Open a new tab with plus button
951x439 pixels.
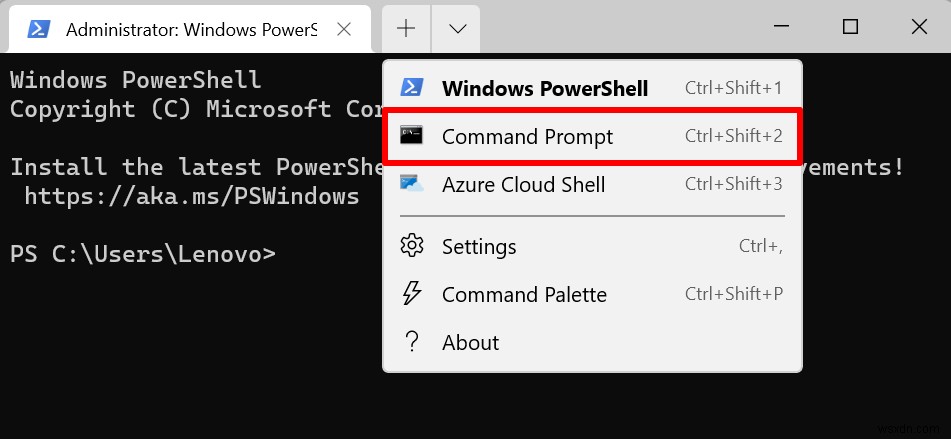[406, 29]
